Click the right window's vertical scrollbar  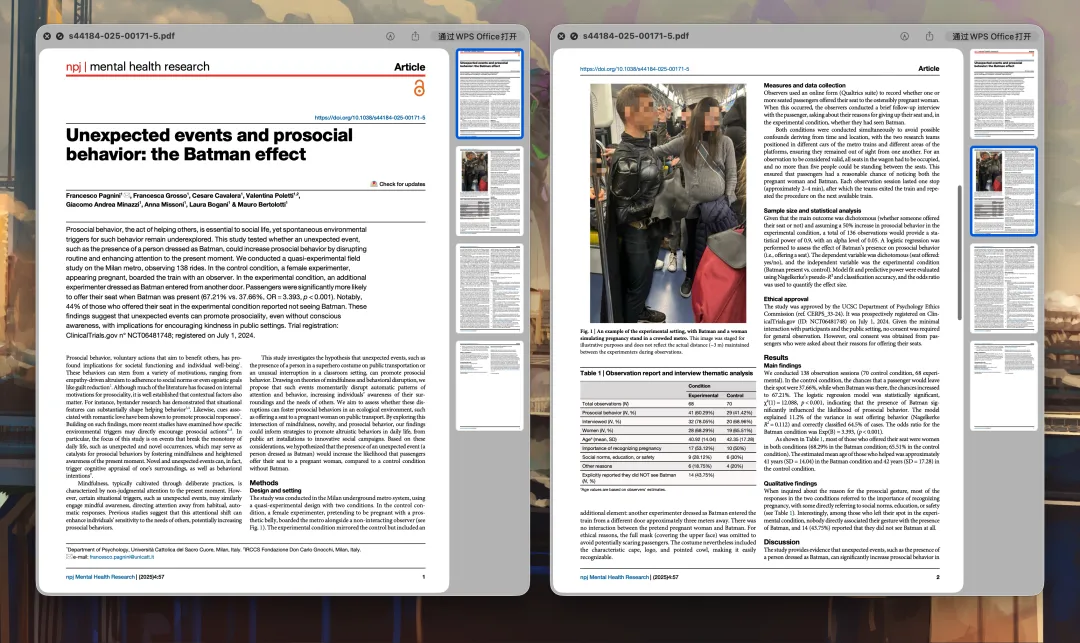pos(959,253)
